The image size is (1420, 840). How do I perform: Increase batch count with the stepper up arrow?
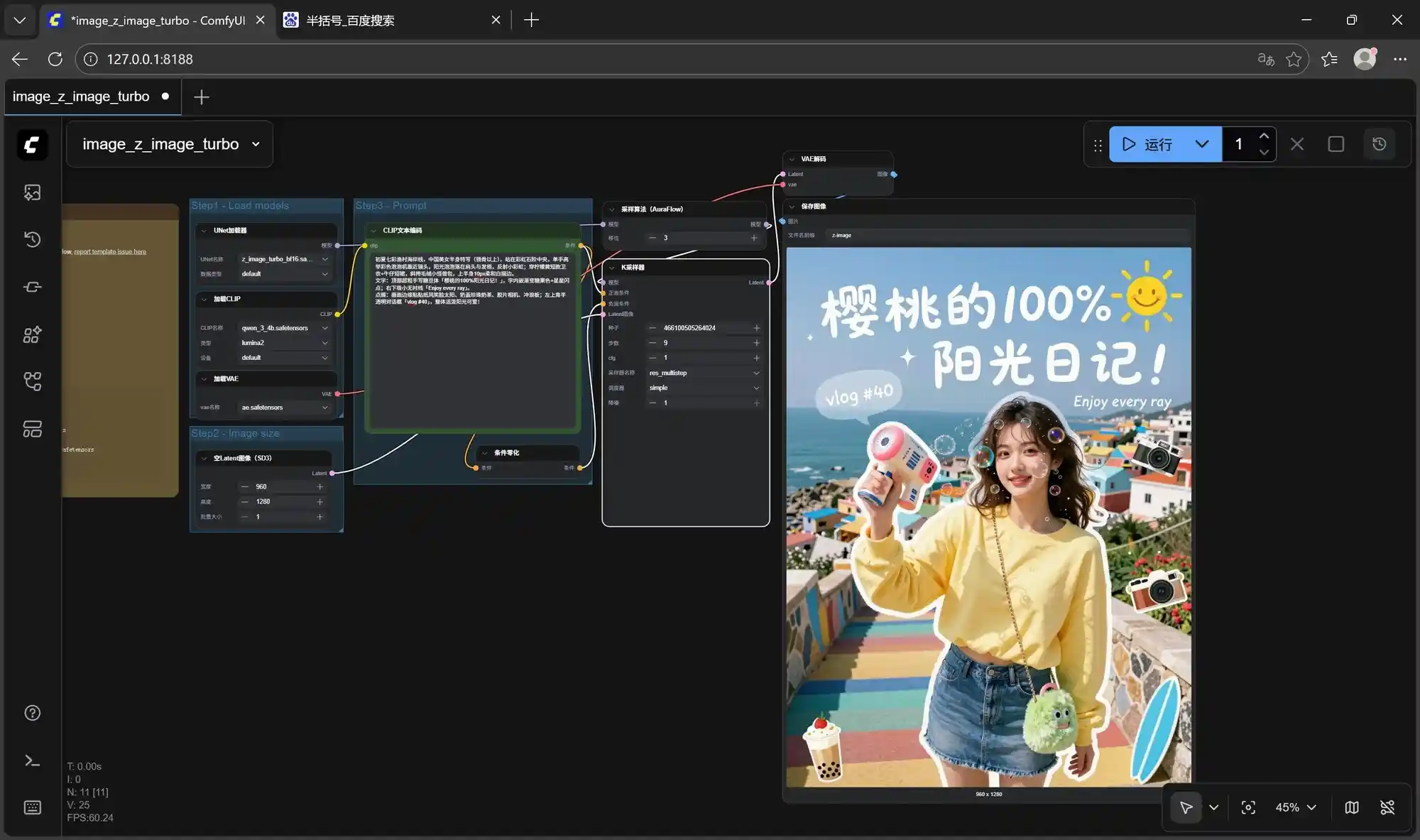[x=1264, y=135]
